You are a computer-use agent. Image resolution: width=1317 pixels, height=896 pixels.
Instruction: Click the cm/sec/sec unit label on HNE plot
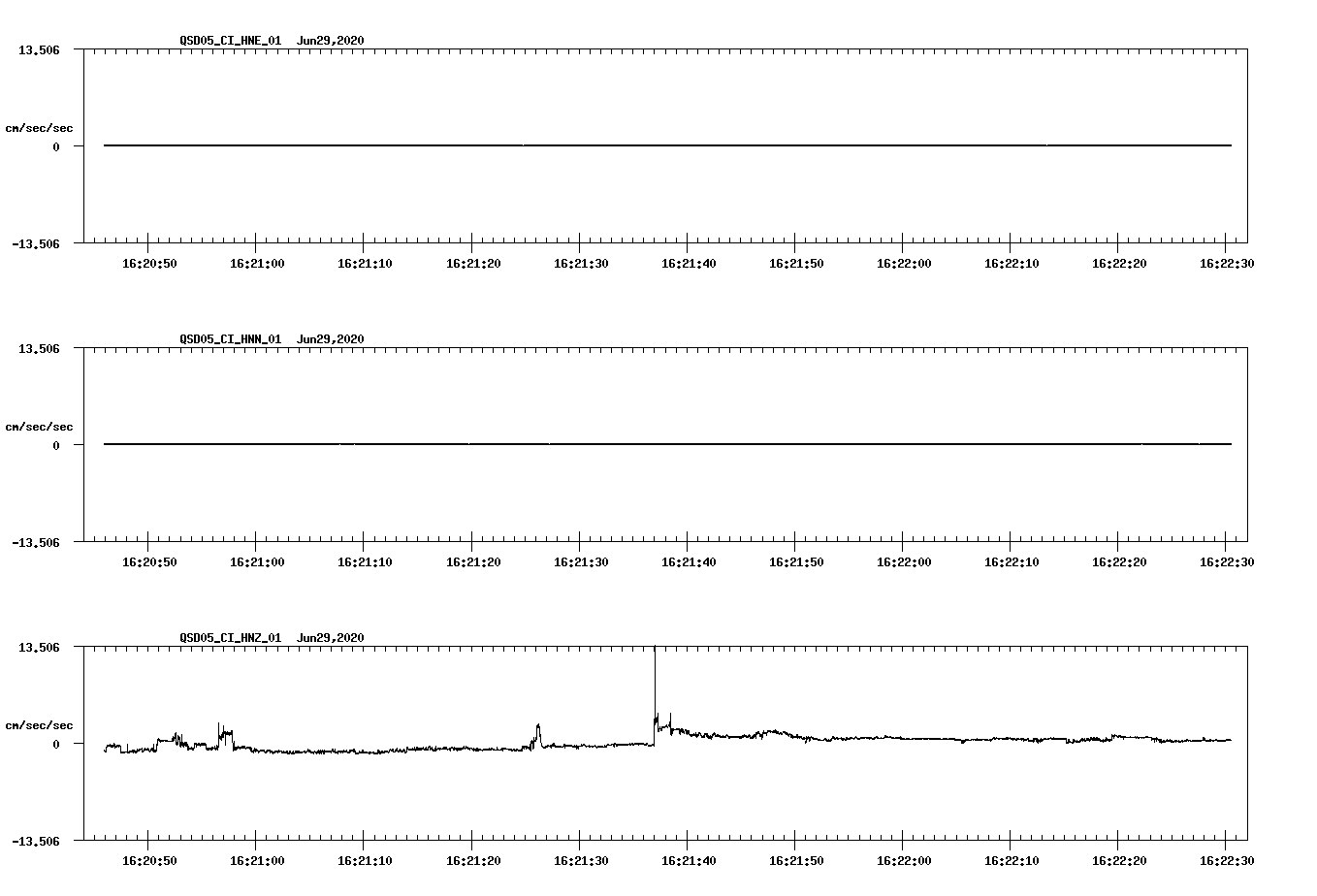coord(39,128)
